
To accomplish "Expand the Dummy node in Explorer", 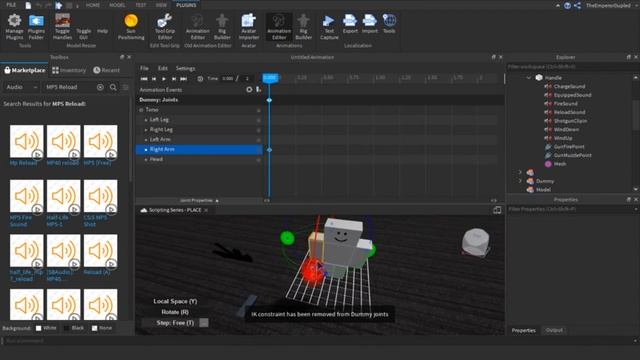I will (x=520, y=181).
